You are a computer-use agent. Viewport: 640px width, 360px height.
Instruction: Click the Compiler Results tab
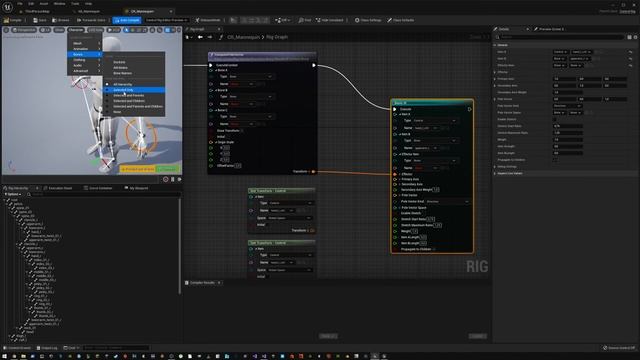202,282
